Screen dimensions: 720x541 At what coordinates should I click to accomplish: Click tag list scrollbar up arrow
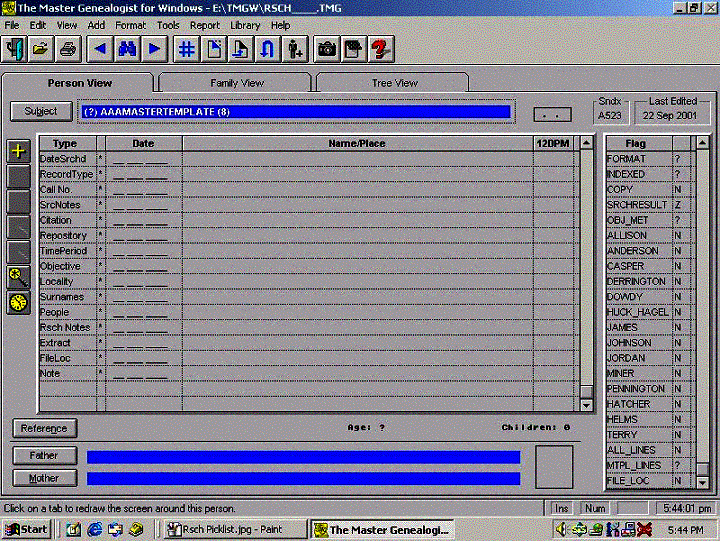[586, 143]
